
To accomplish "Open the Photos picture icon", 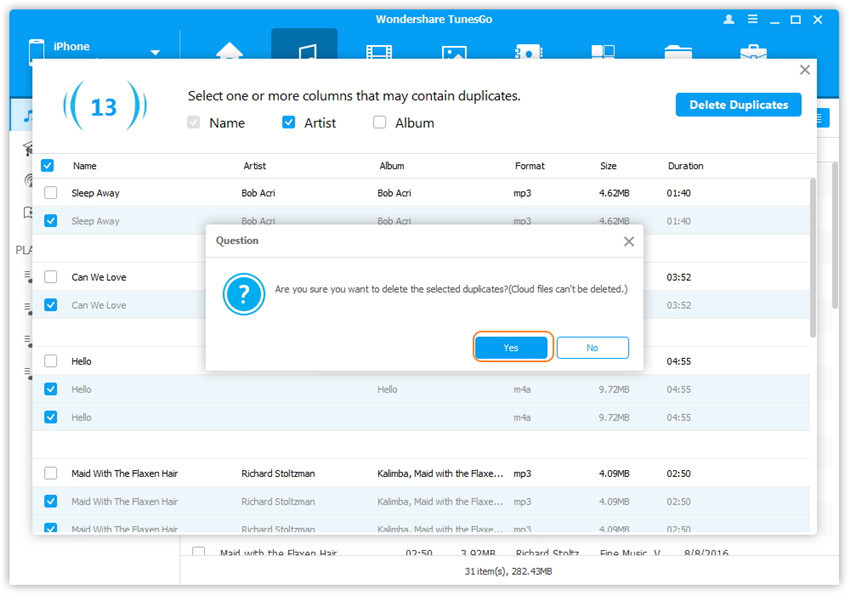I will tap(454, 50).
